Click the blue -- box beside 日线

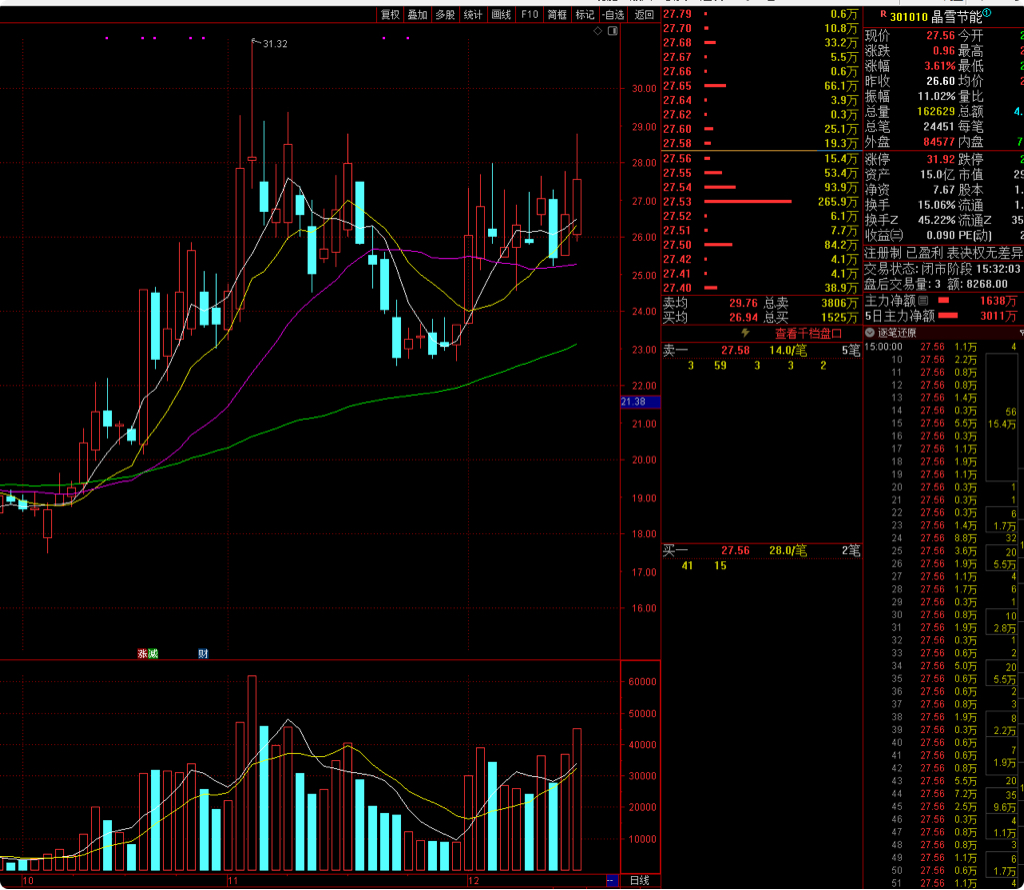coord(611,880)
